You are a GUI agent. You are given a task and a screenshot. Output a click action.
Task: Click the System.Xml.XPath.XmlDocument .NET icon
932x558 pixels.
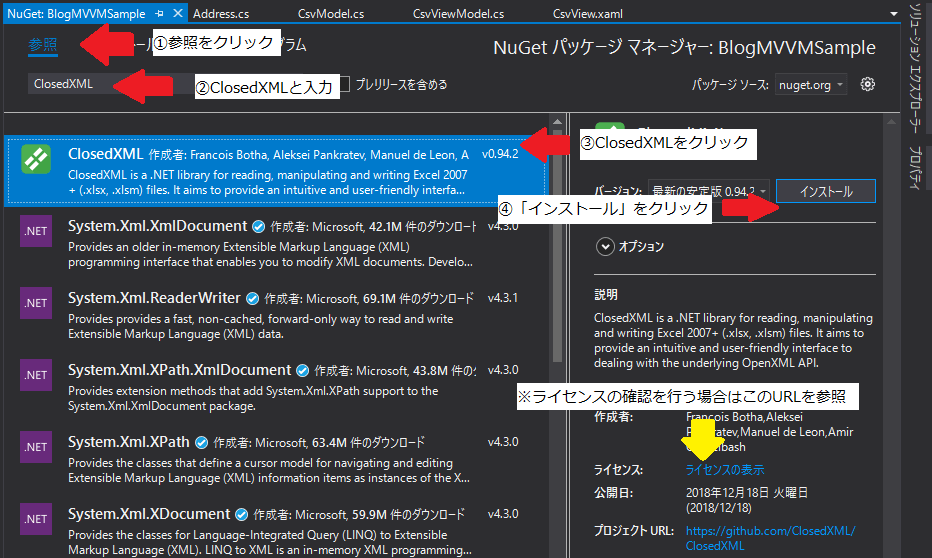tap(36, 375)
